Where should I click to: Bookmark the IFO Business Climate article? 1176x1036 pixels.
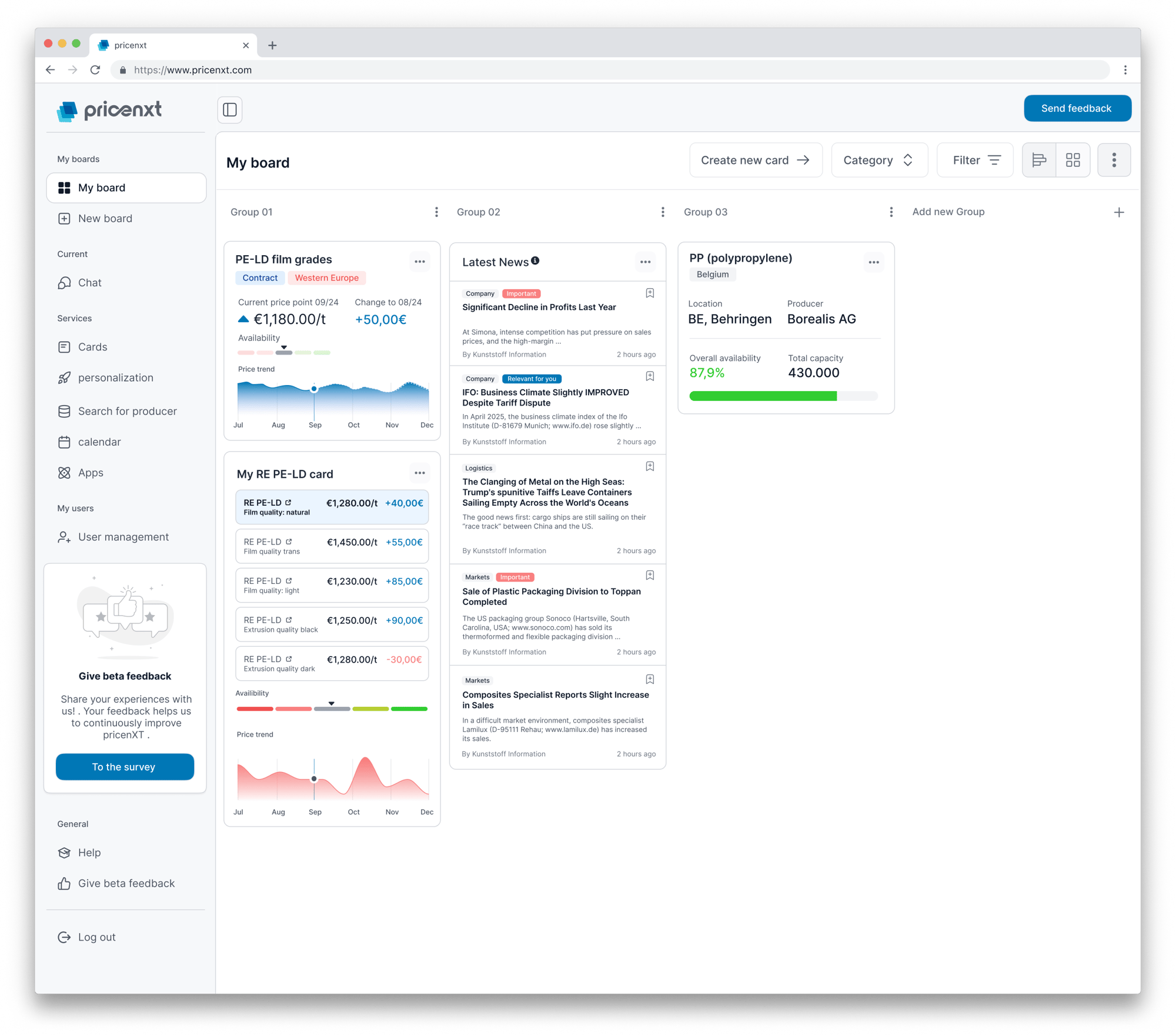point(650,376)
